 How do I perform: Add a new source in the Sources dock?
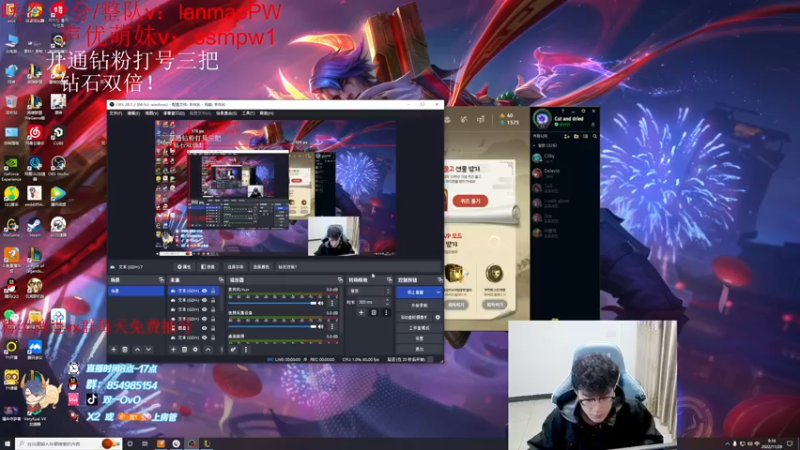coord(173,349)
